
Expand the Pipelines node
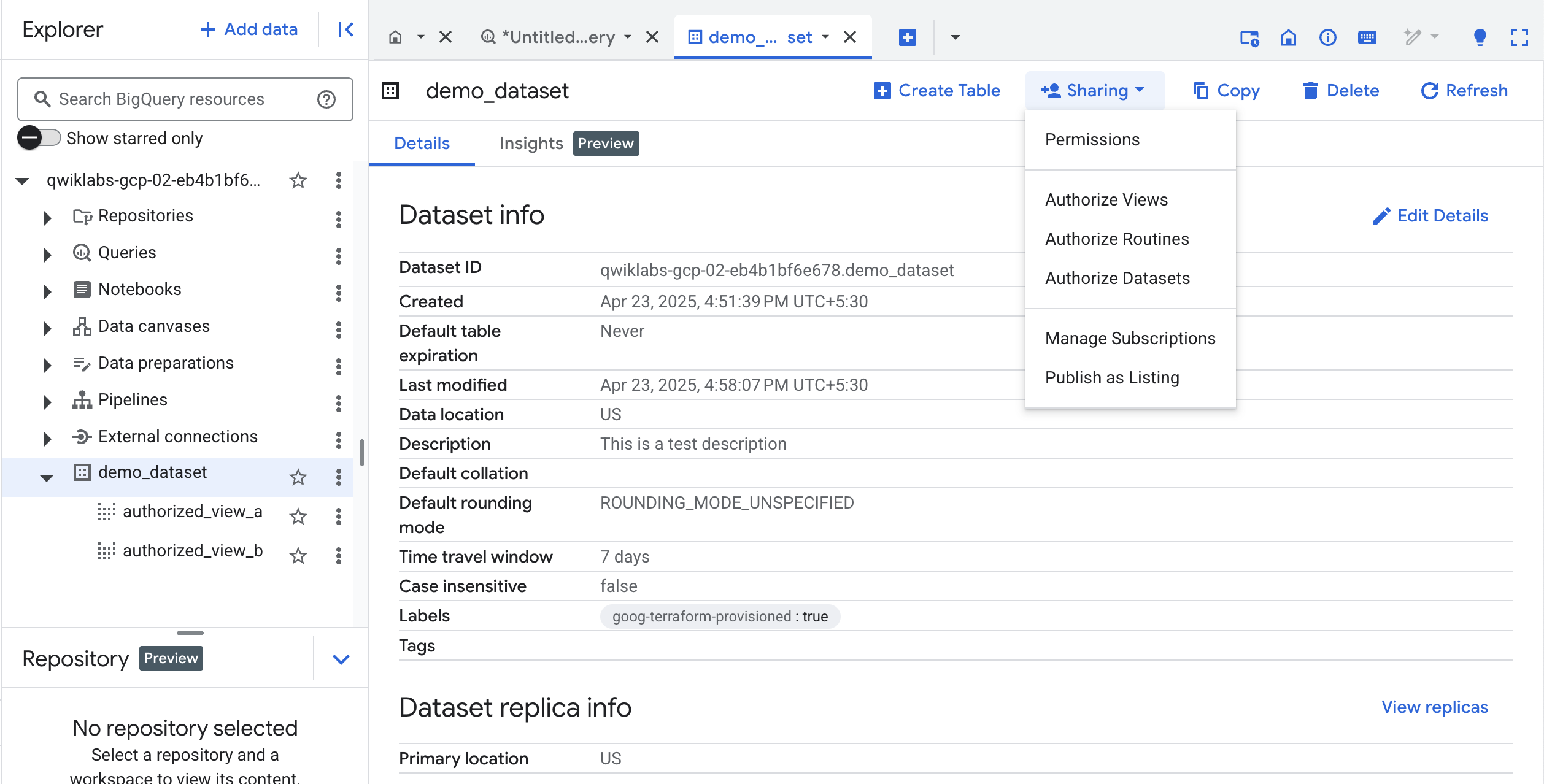tap(47, 402)
